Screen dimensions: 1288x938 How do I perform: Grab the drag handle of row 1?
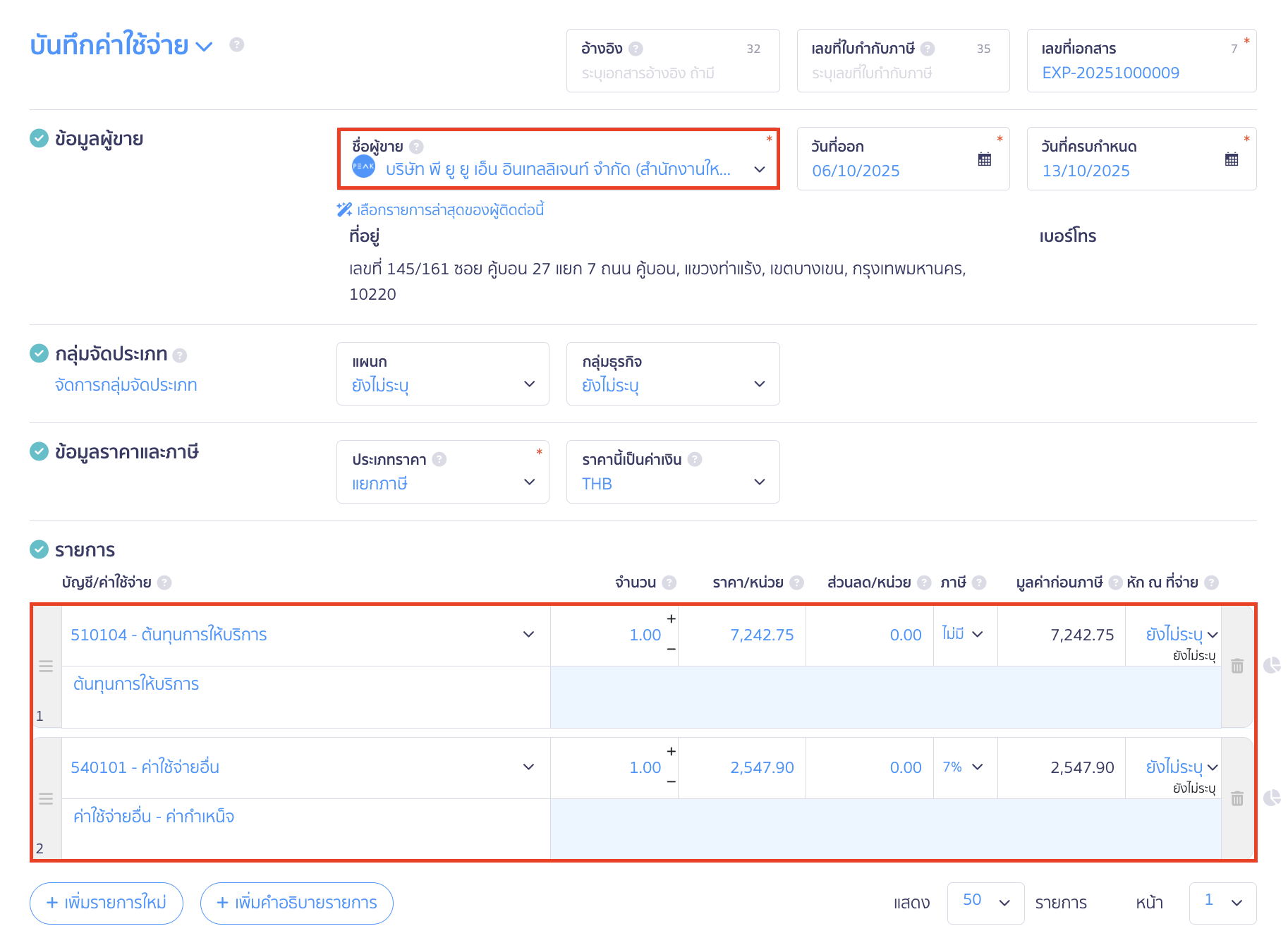(46, 666)
